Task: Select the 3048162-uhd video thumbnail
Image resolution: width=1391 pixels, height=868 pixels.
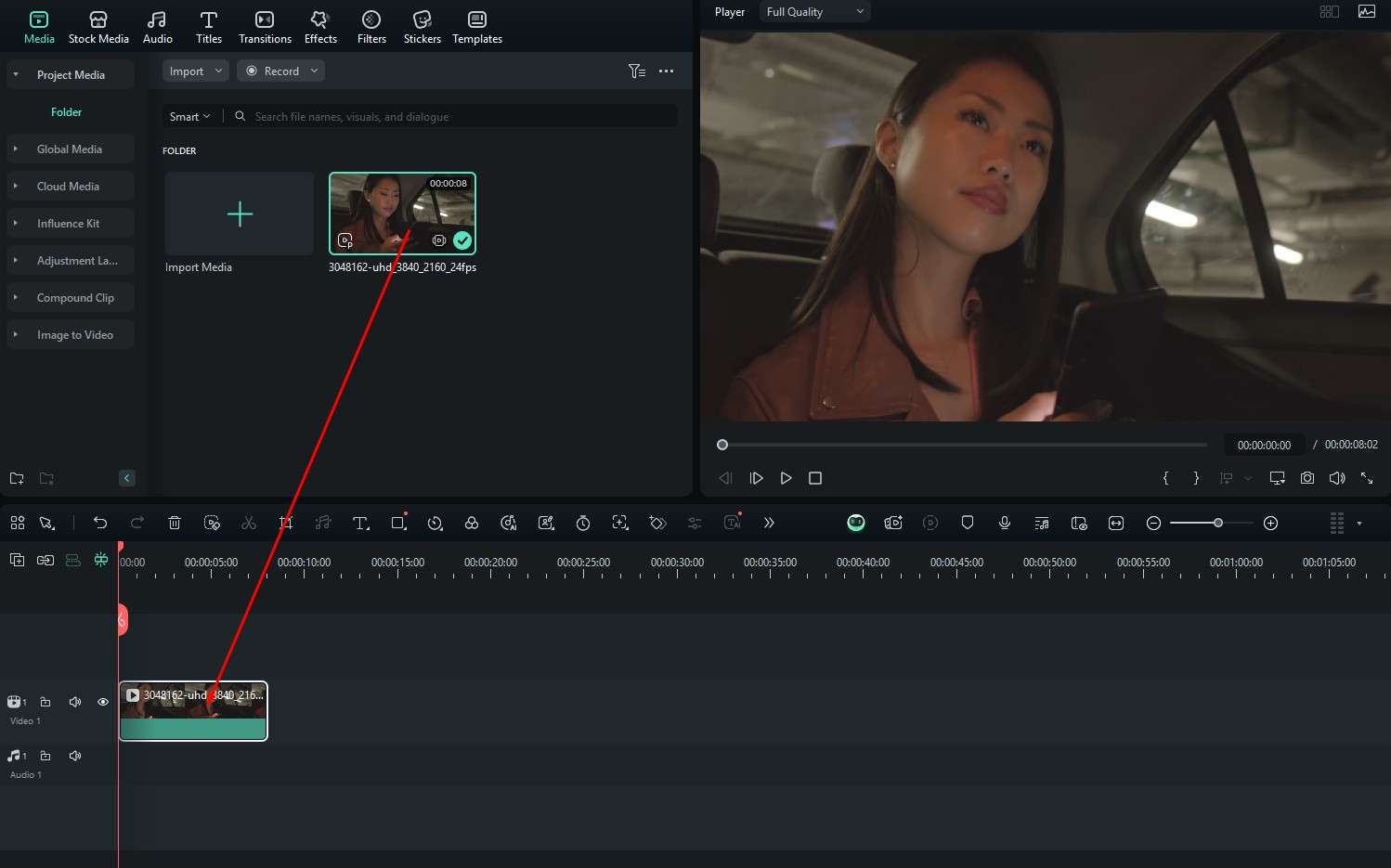Action: pyautogui.click(x=402, y=213)
